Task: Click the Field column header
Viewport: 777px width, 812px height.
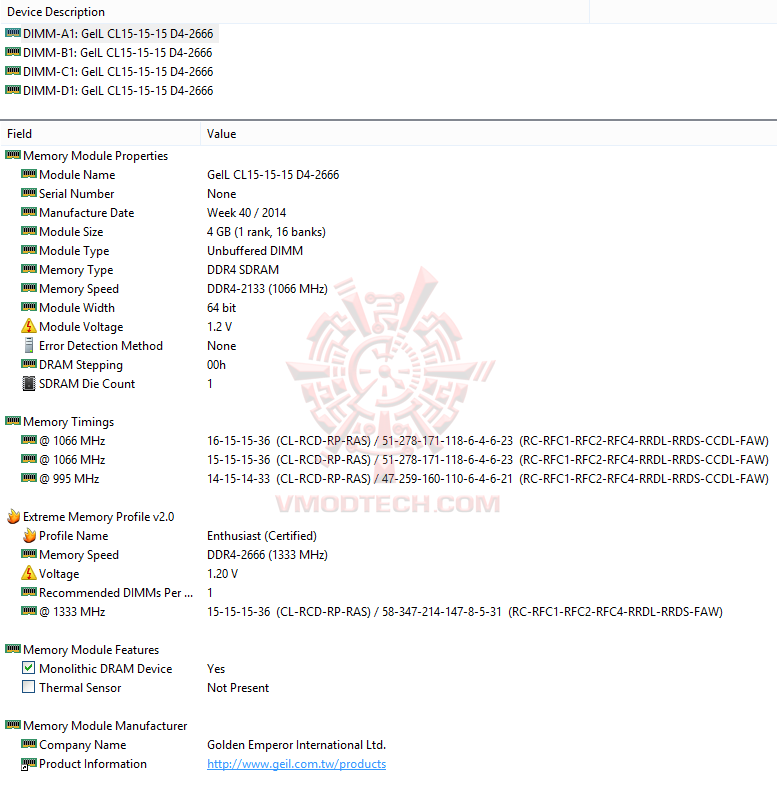Action: click(100, 134)
